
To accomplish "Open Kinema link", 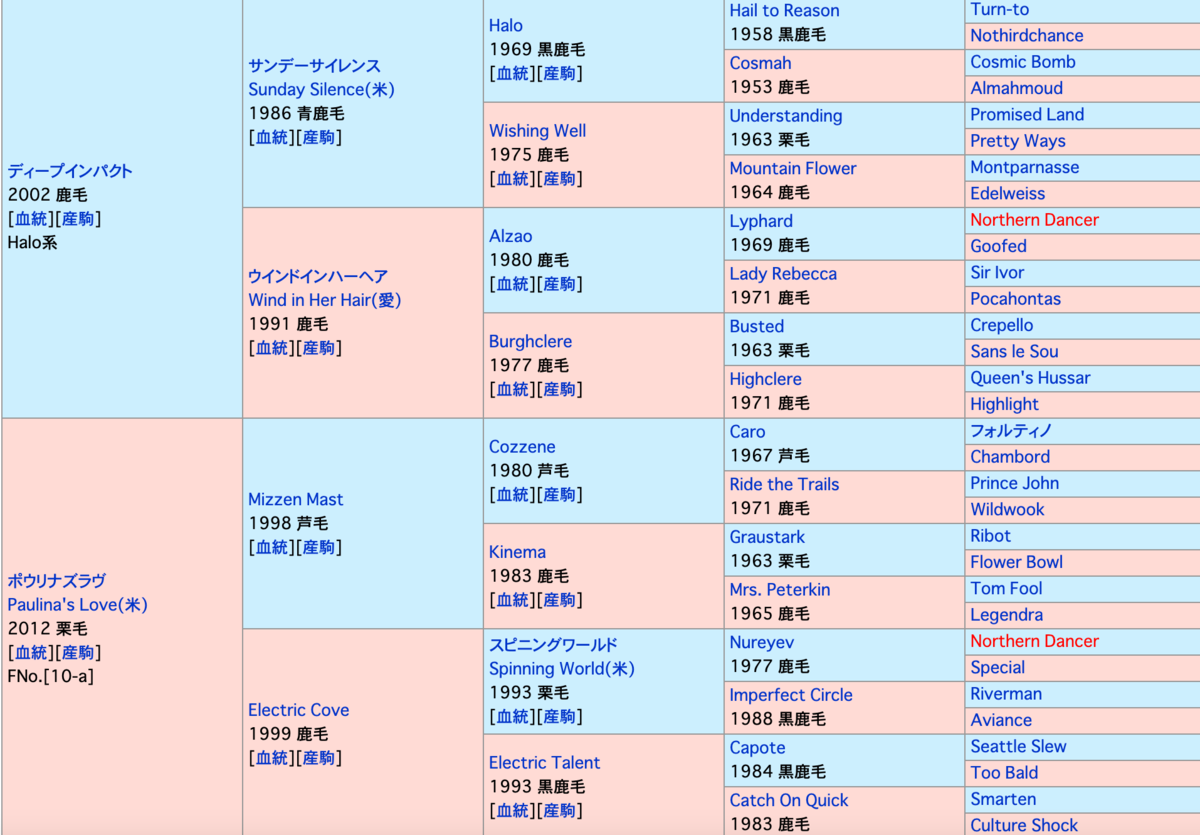I will (518, 552).
